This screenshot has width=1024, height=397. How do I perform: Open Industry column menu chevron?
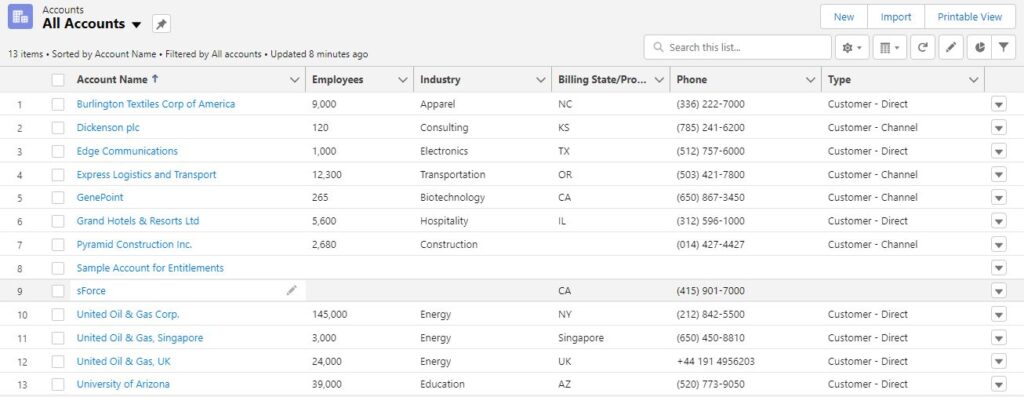(541, 80)
